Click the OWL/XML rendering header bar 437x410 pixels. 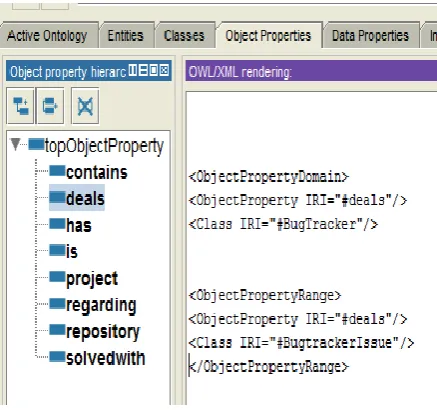coord(311,71)
